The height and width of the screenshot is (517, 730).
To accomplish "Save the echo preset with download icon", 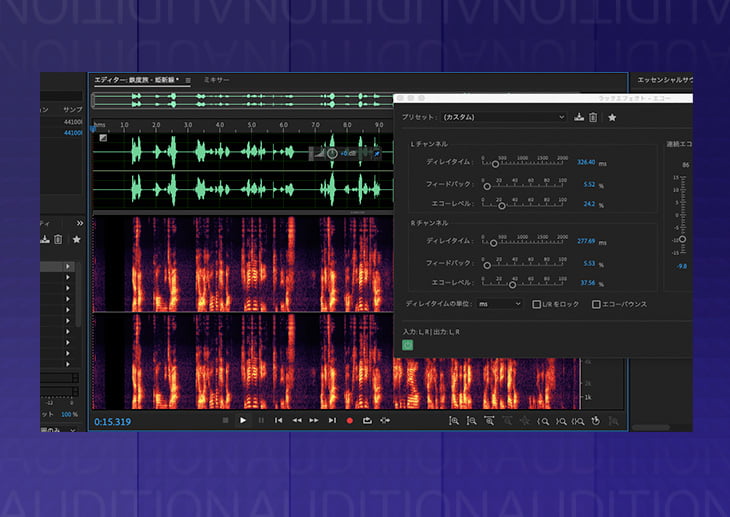I will pyautogui.click(x=579, y=117).
